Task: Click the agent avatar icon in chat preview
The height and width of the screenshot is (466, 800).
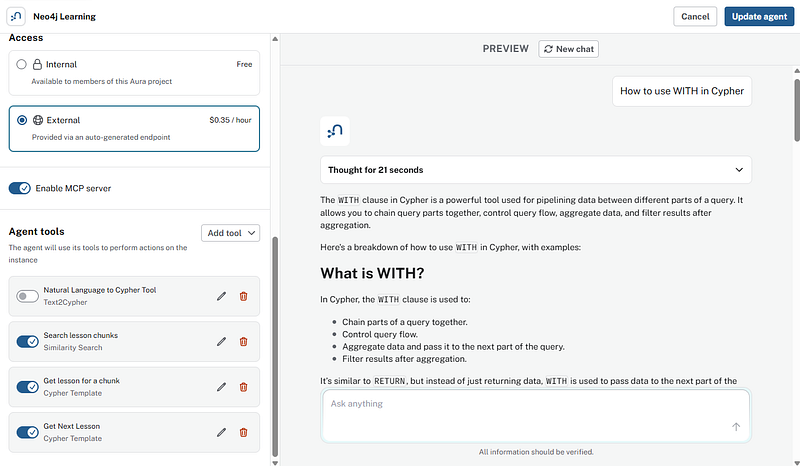Action: pos(335,131)
